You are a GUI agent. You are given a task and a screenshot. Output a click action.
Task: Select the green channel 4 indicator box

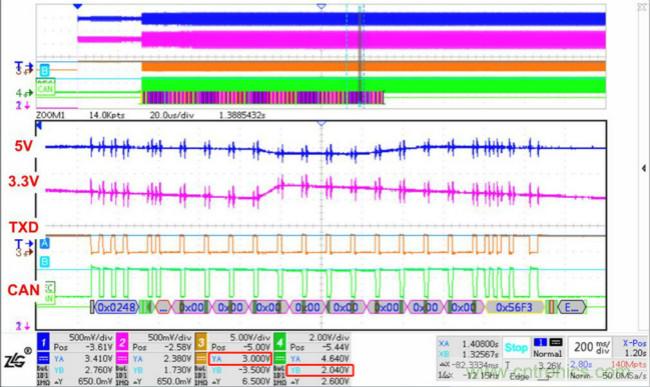[280, 342]
